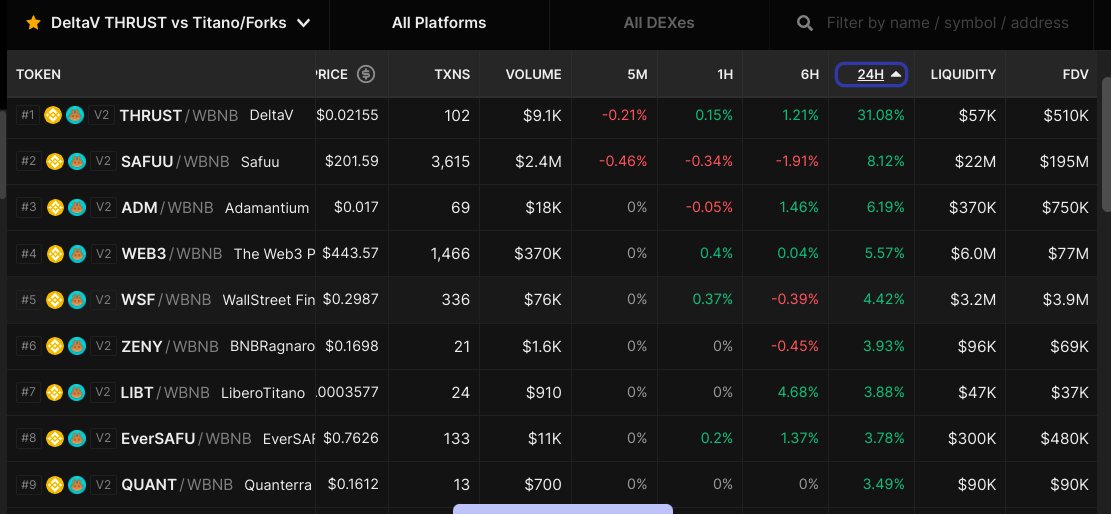This screenshot has height=514, width=1111.
Task: Click BNB chain icon in ZENY row
Action: [55, 346]
